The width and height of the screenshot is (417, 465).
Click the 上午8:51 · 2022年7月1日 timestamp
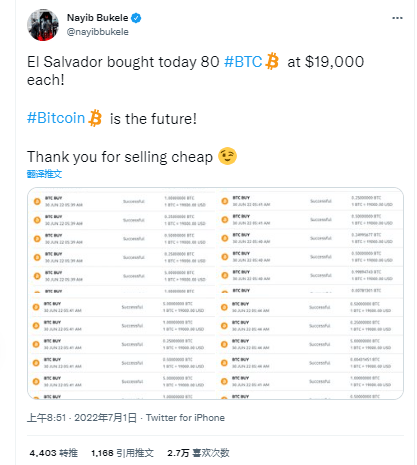82,418
